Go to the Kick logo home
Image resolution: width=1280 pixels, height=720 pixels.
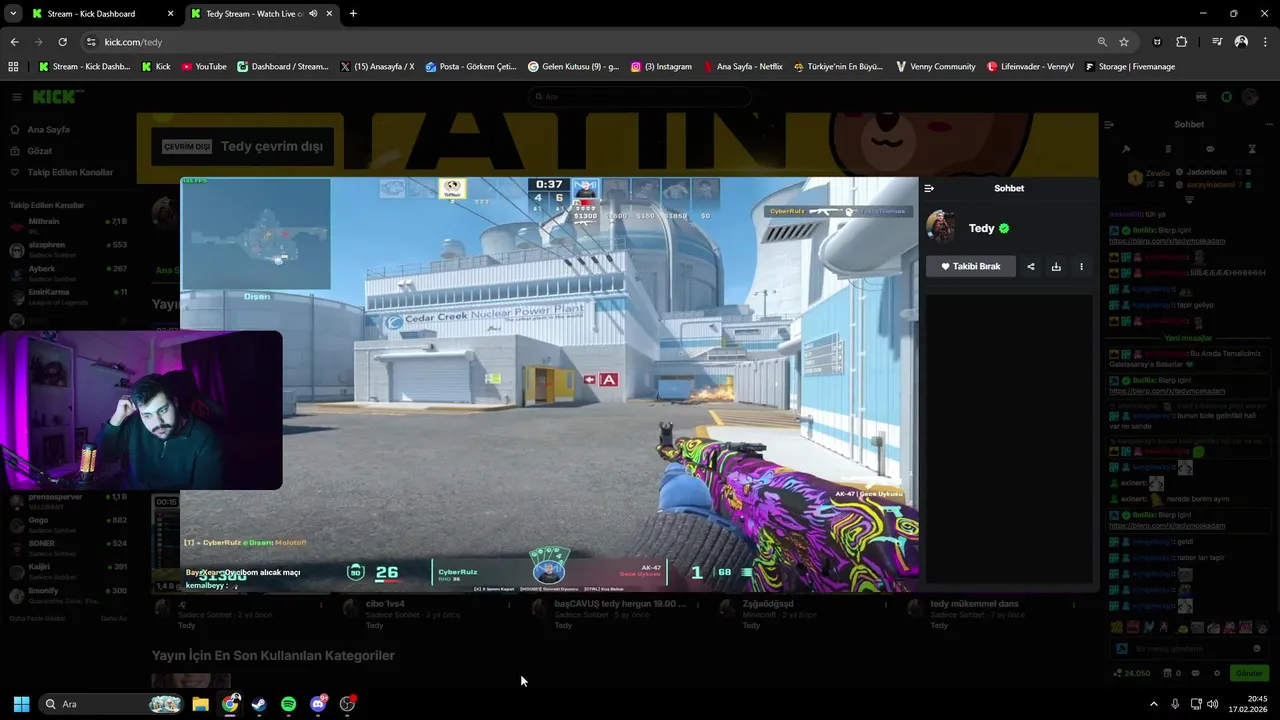tap(58, 97)
